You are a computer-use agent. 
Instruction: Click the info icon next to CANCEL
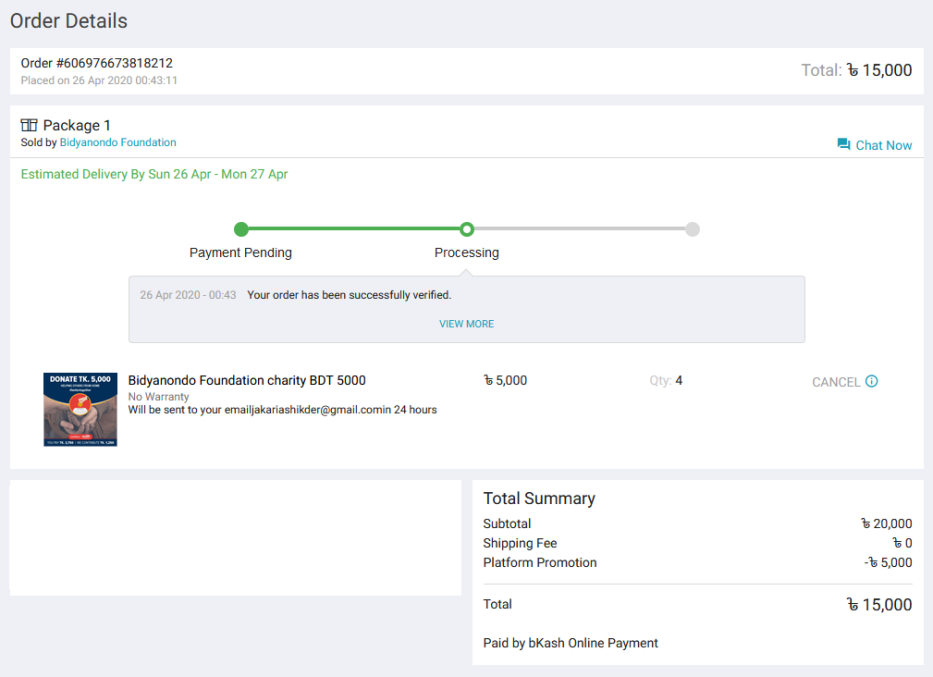872,381
